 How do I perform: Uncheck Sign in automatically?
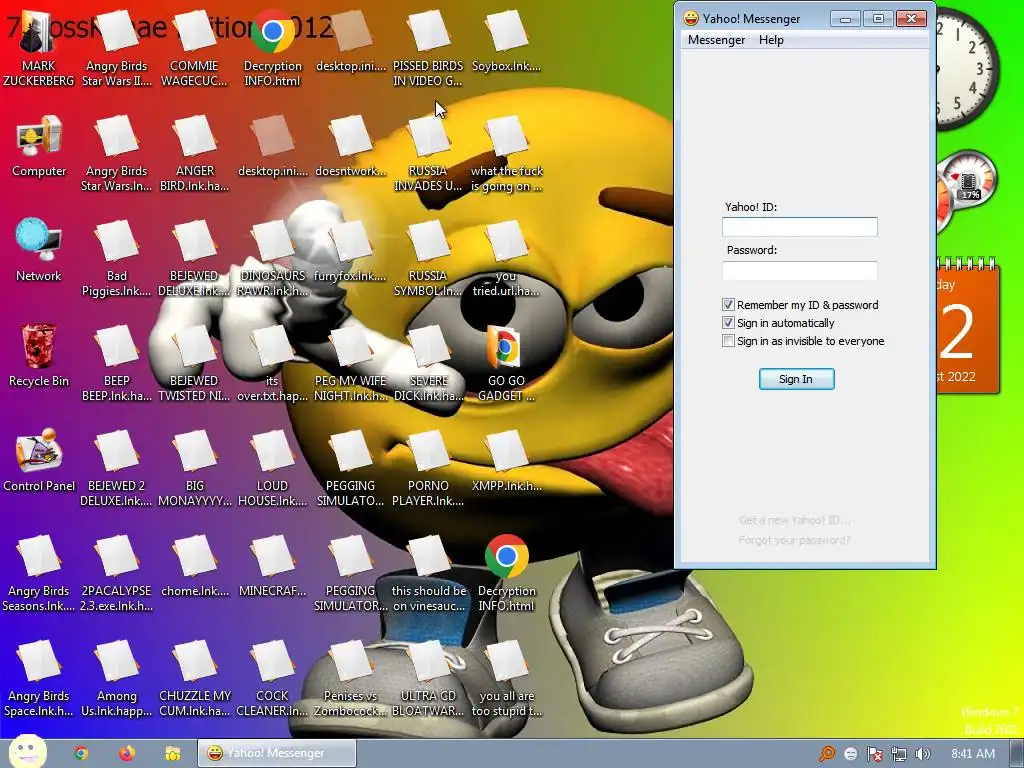[728, 323]
